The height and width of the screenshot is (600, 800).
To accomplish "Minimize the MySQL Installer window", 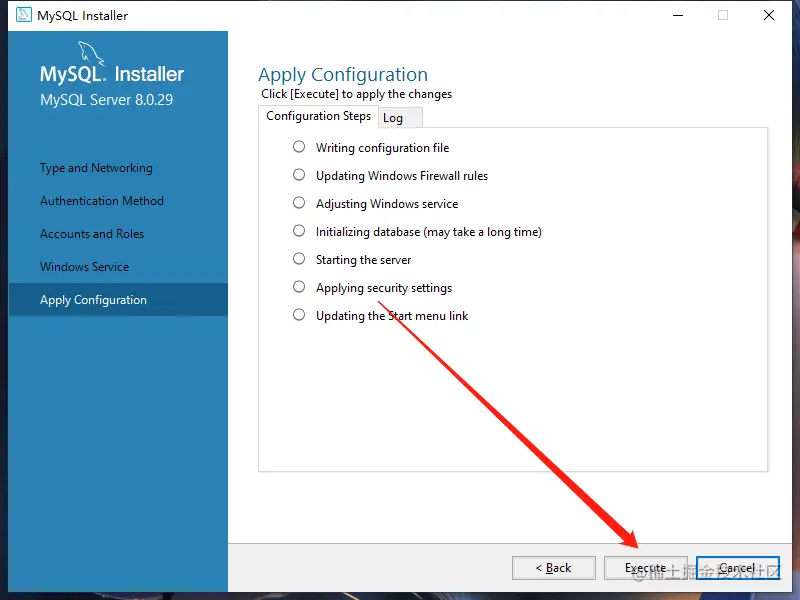I will pyautogui.click(x=678, y=15).
